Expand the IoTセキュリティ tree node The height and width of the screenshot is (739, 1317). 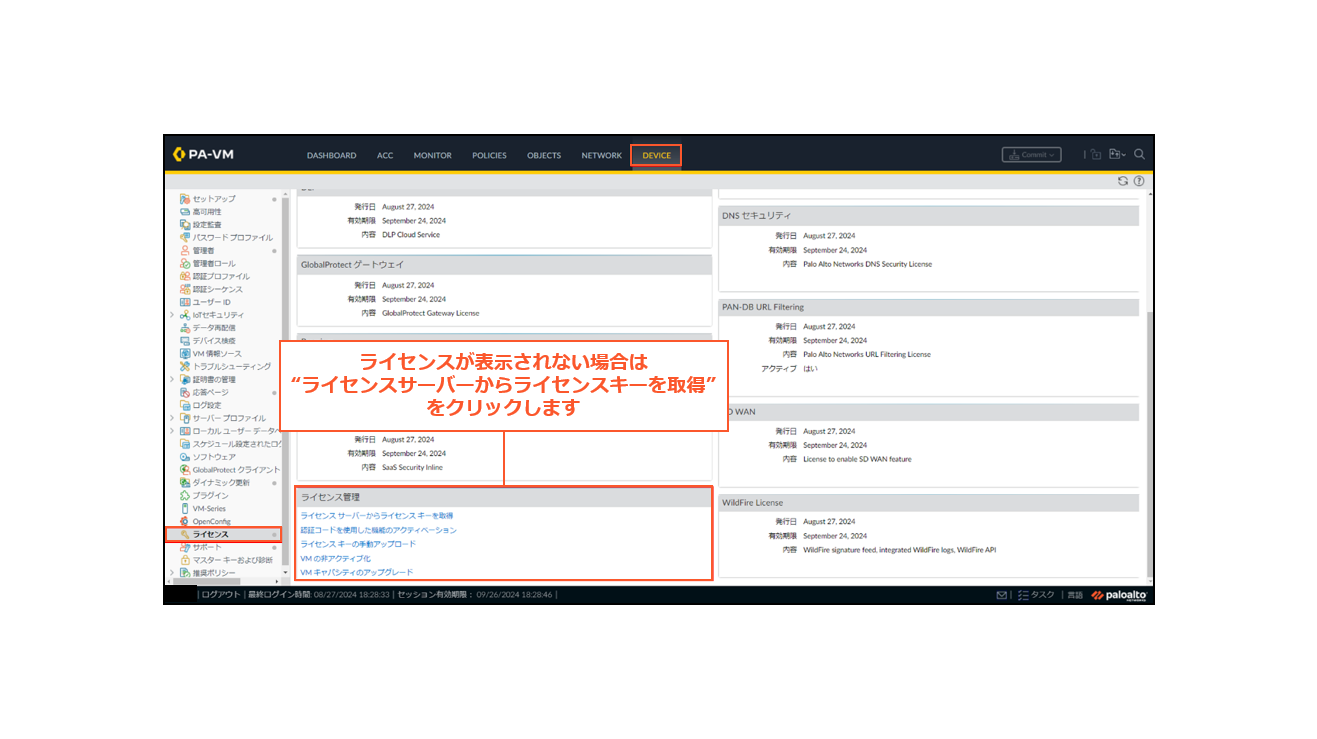[172, 315]
